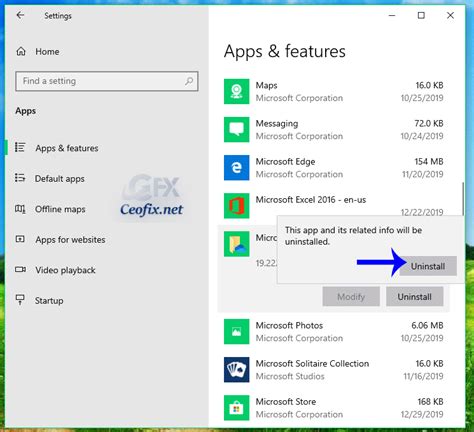Viewport: 474px width, 432px height.
Task: Select the Apps for websites sidebar icon
Action: click(x=20, y=239)
